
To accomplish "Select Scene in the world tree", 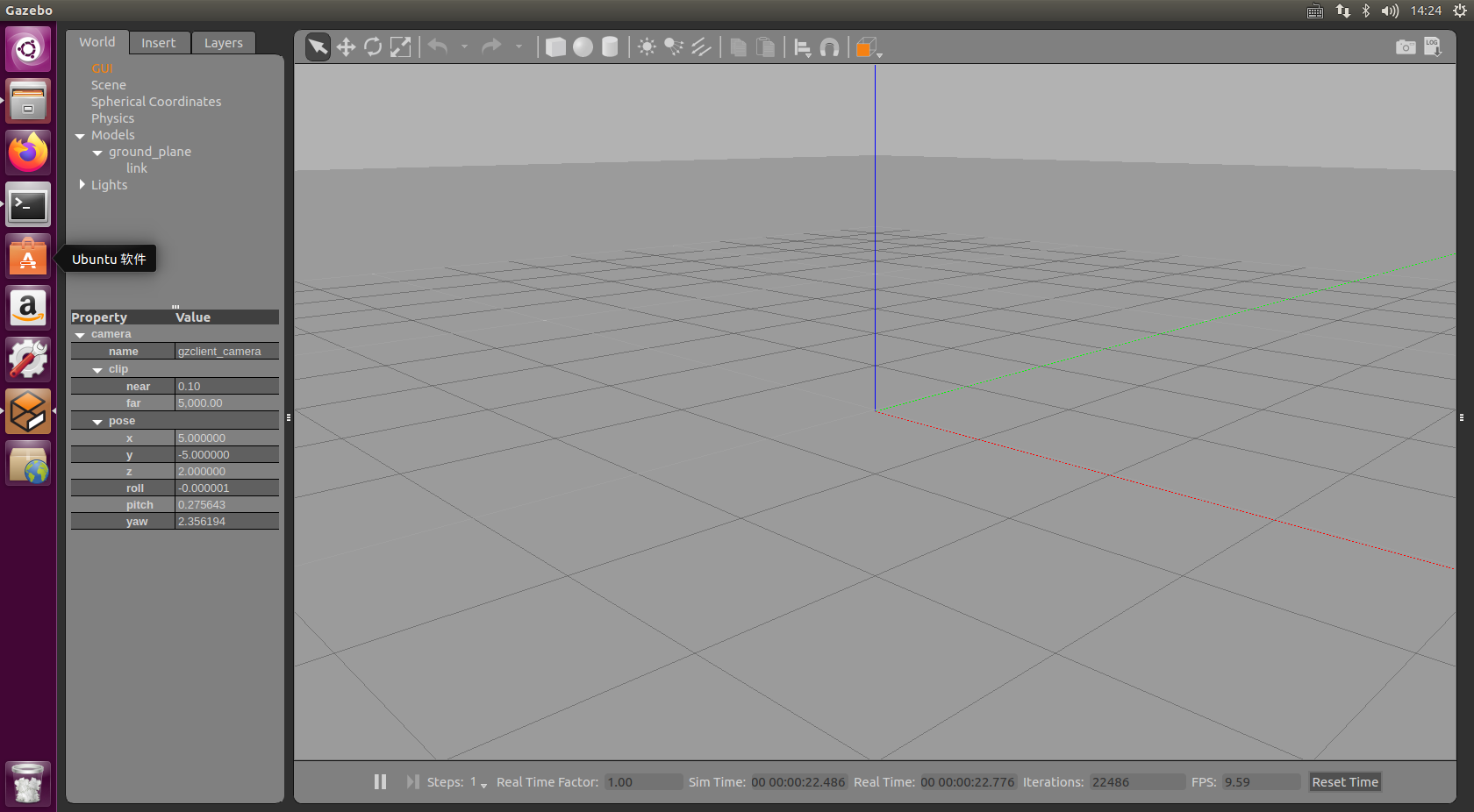I will 108,85.
